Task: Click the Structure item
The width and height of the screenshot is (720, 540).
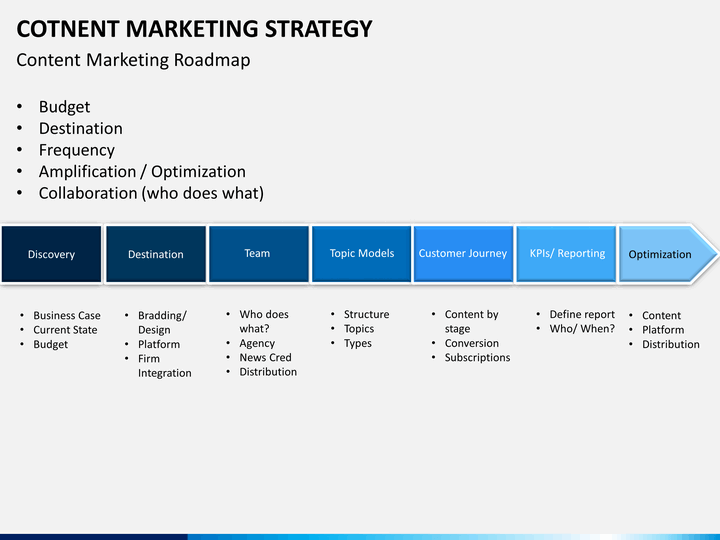Action: click(x=366, y=315)
